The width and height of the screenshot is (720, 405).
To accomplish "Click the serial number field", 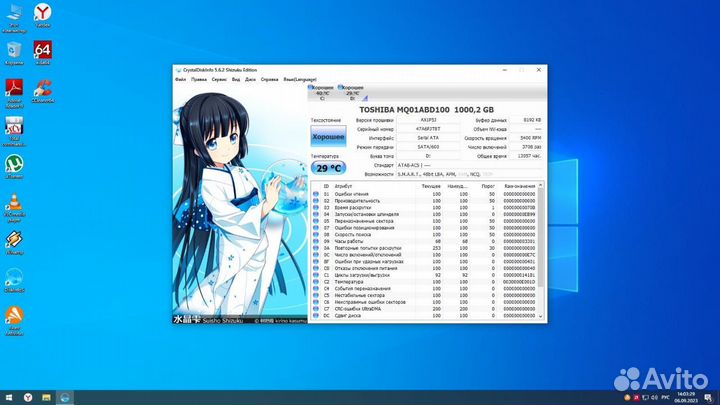I will [x=428, y=129].
